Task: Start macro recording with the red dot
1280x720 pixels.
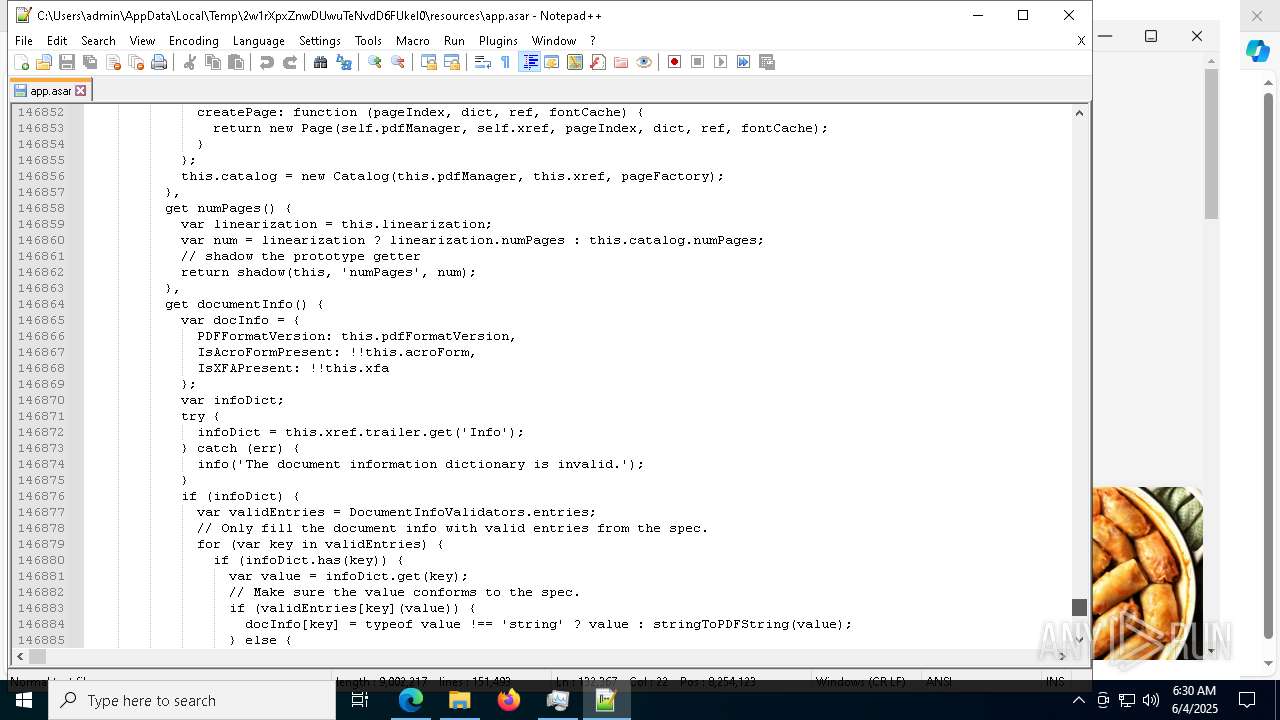Action: (x=674, y=62)
